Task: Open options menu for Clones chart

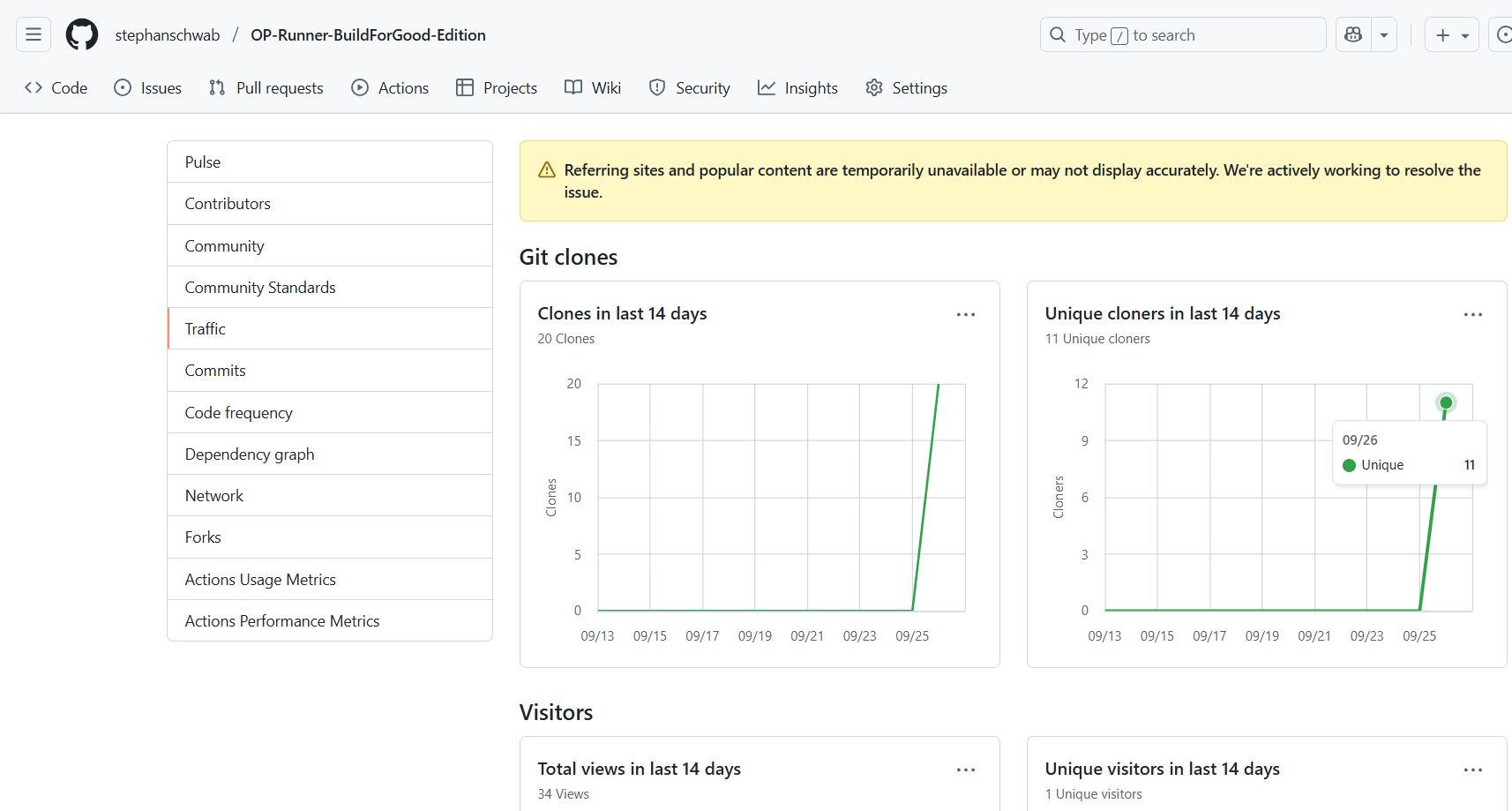Action: click(966, 315)
